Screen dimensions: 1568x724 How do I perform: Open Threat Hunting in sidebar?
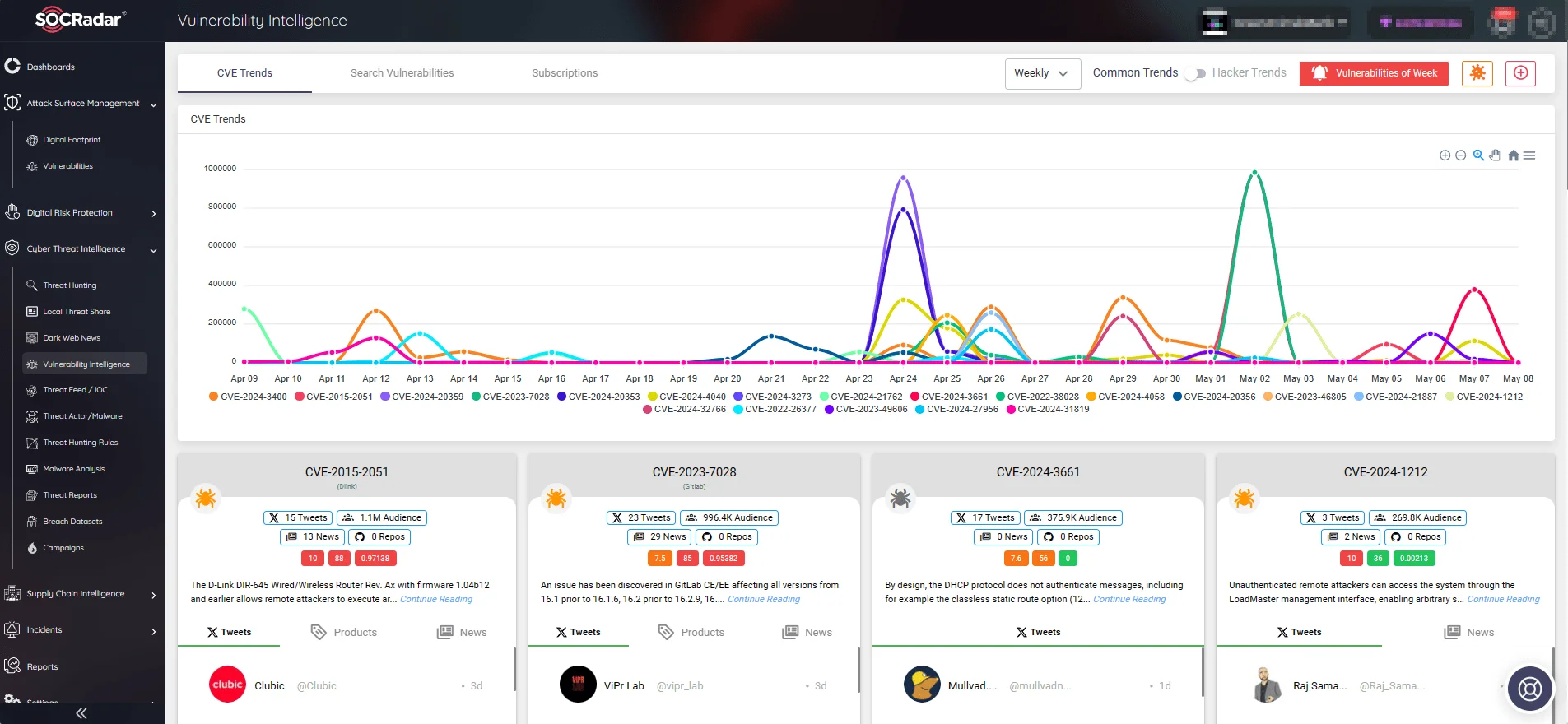70,285
